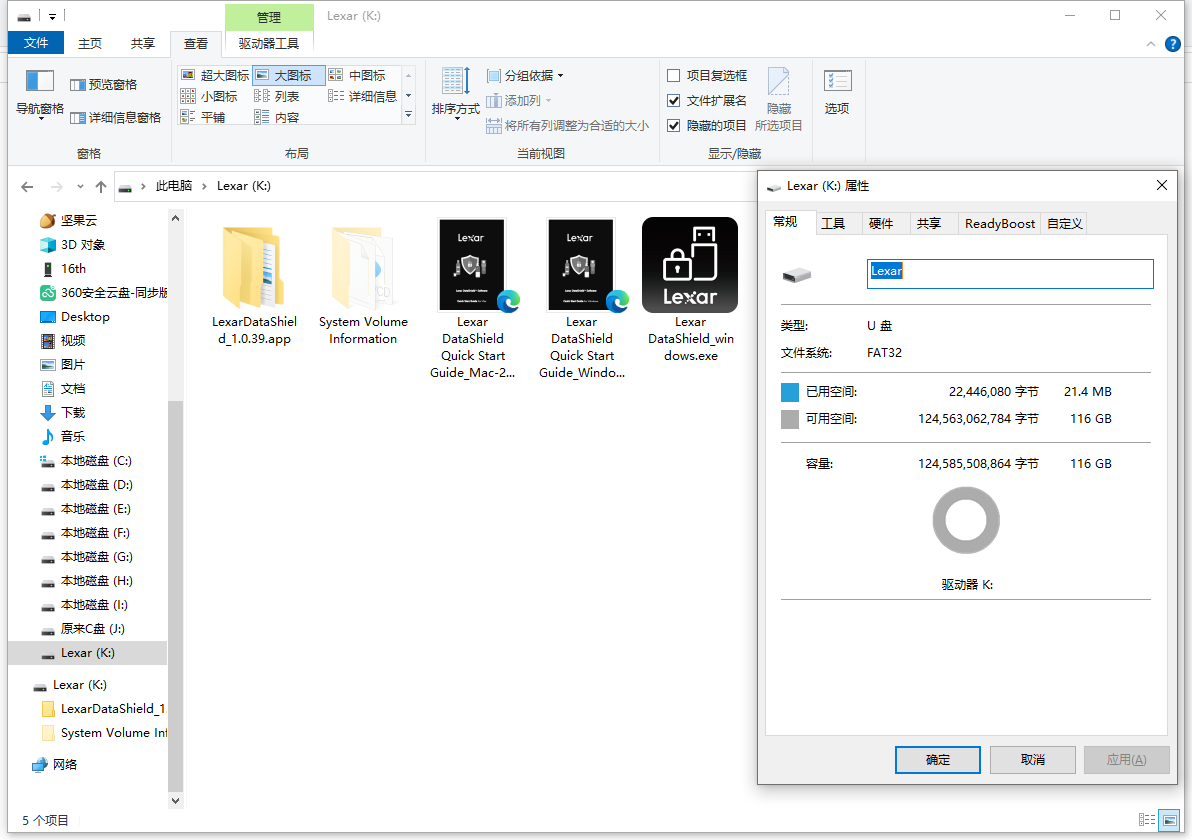This screenshot has height=840, width=1192.
Task: Open the Customize (自定义) tab in properties dialog
Action: tap(1064, 223)
